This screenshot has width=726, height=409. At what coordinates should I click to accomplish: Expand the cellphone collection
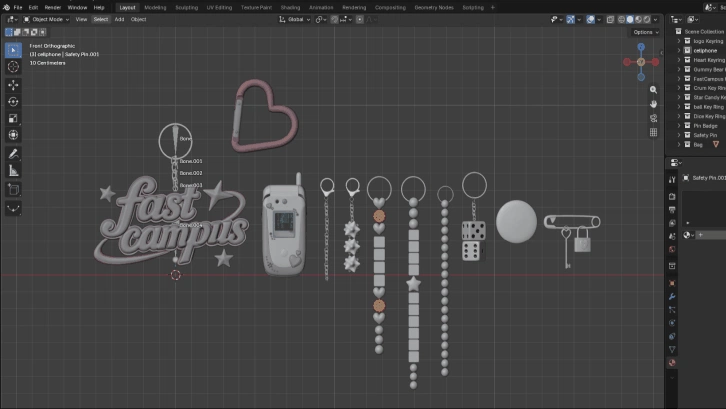click(x=679, y=50)
